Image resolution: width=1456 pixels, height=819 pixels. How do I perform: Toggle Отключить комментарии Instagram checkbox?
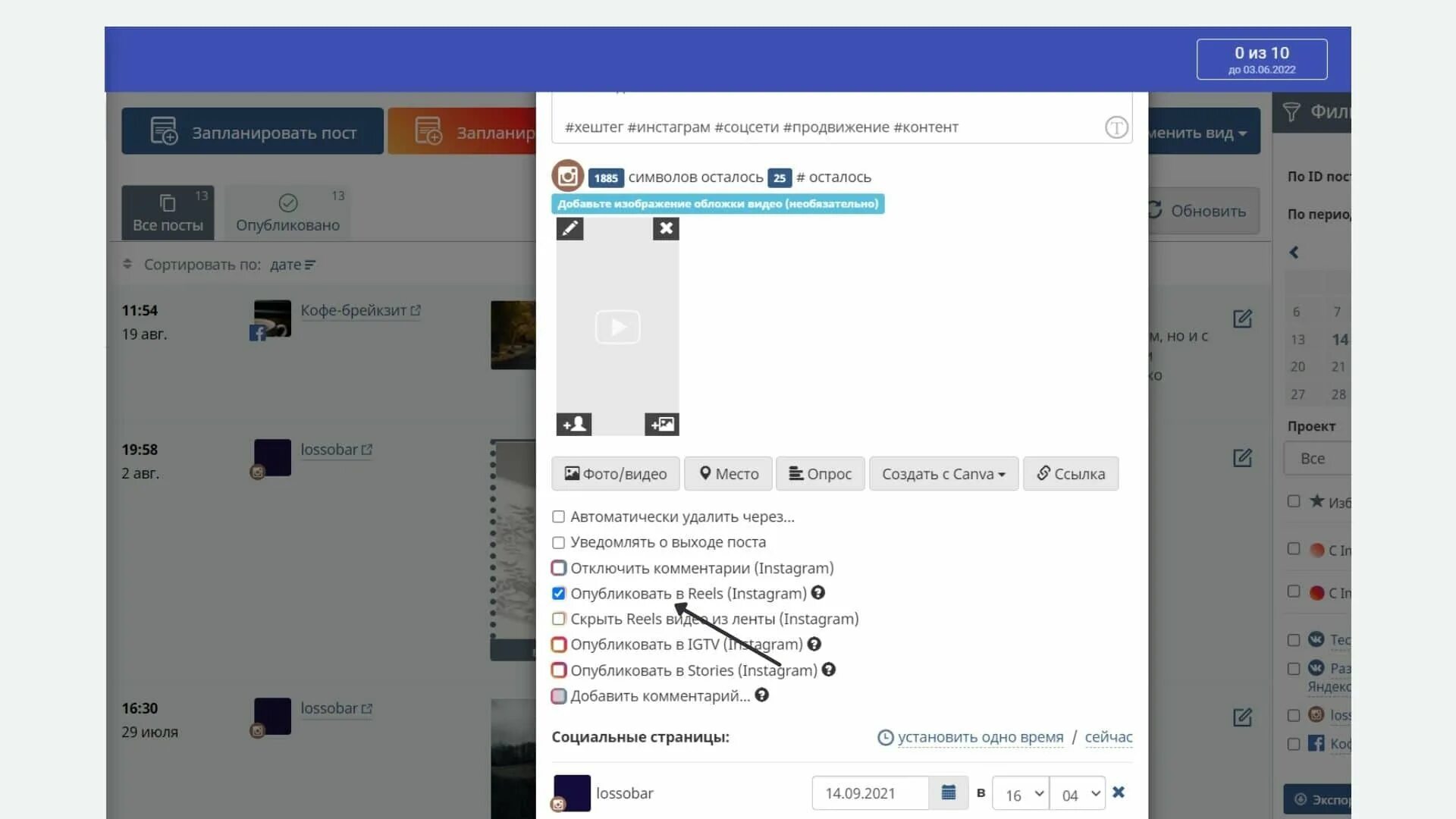[x=559, y=567]
